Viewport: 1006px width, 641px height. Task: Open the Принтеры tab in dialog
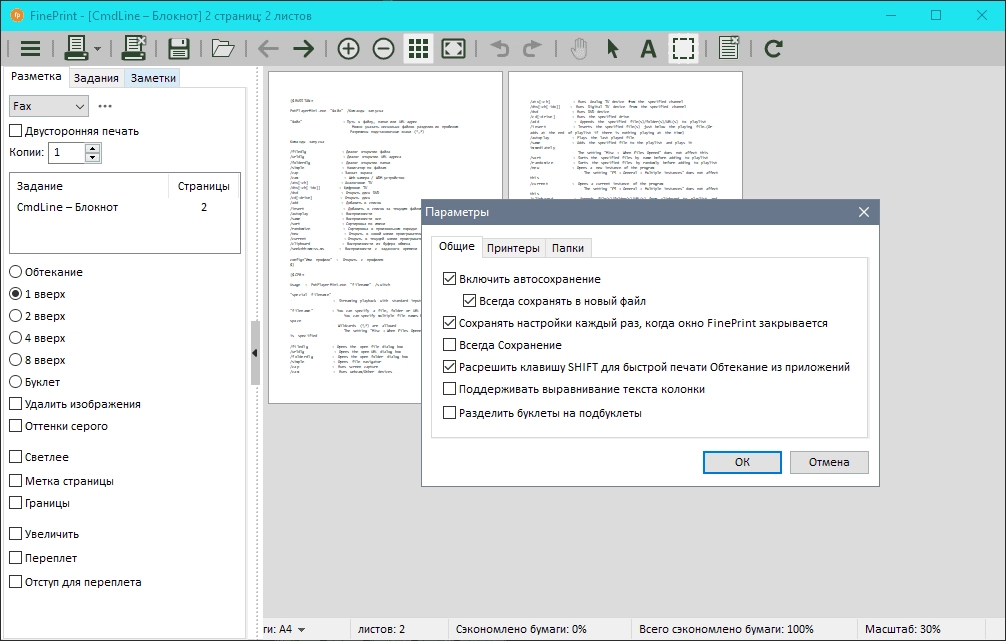tap(513, 248)
